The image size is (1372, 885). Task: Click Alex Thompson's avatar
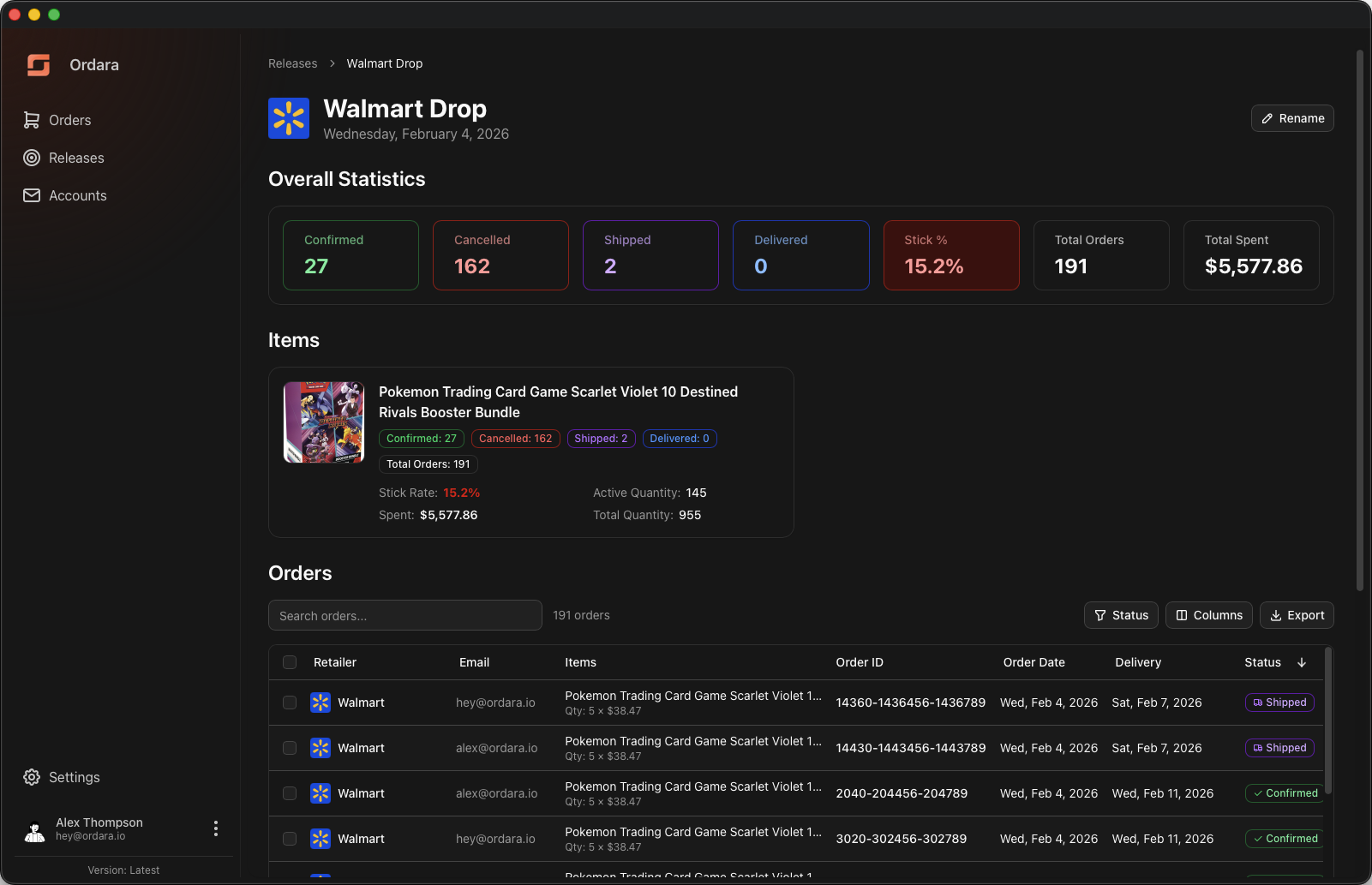pyautogui.click(x=35, y=828)
